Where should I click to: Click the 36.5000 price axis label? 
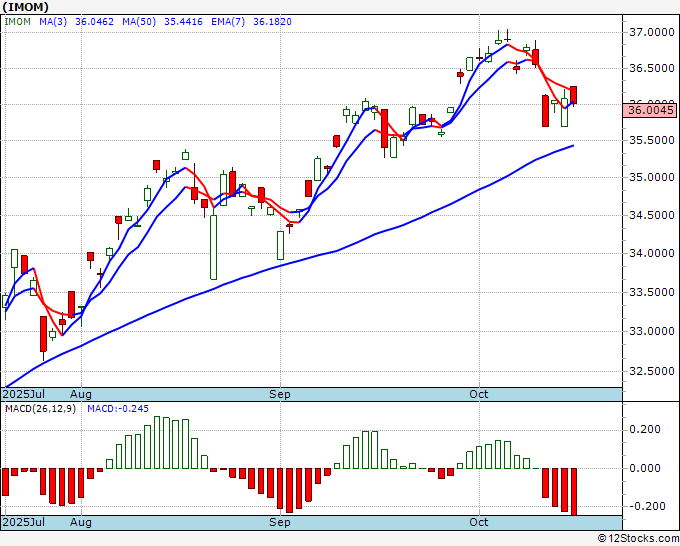pyautogui.click(x=651, y=68)
